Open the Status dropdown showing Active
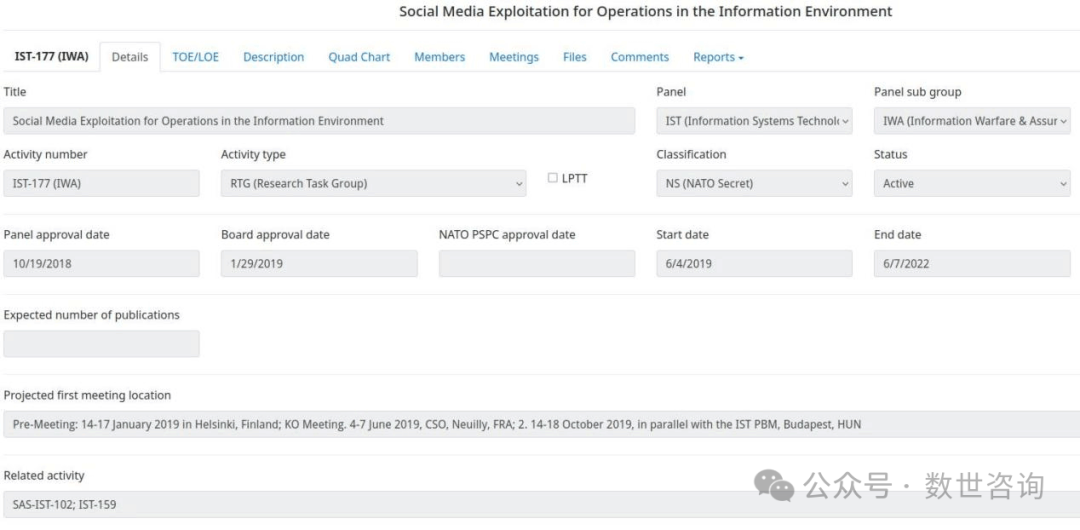The height and width of the screenshot is (530, 1080). click(972, 183)
